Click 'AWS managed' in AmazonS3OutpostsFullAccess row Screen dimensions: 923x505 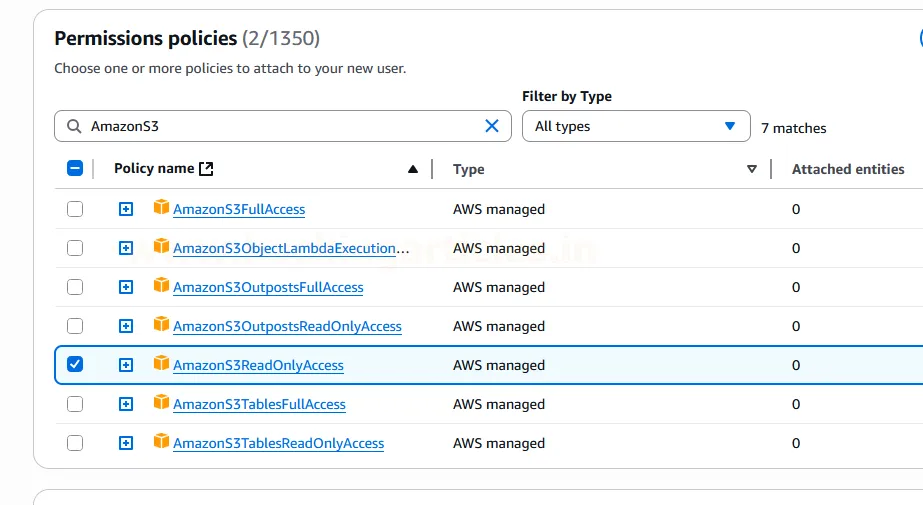pos(499,287)
